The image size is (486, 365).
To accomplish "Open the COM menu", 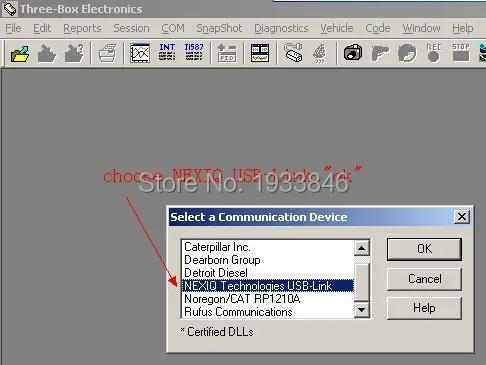I will point(173,28).
